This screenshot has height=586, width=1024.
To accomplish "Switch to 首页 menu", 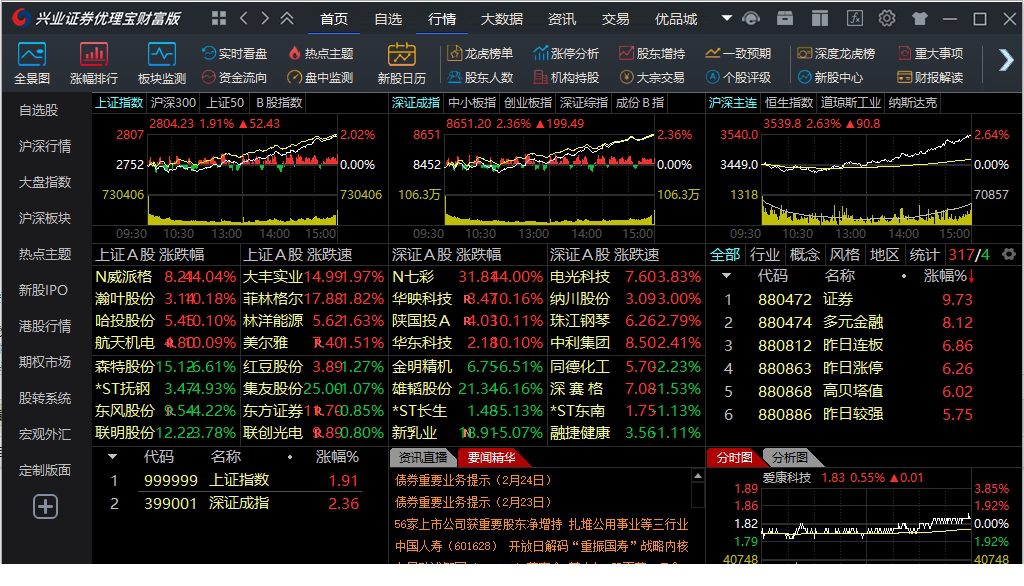I will coord(334,19).
